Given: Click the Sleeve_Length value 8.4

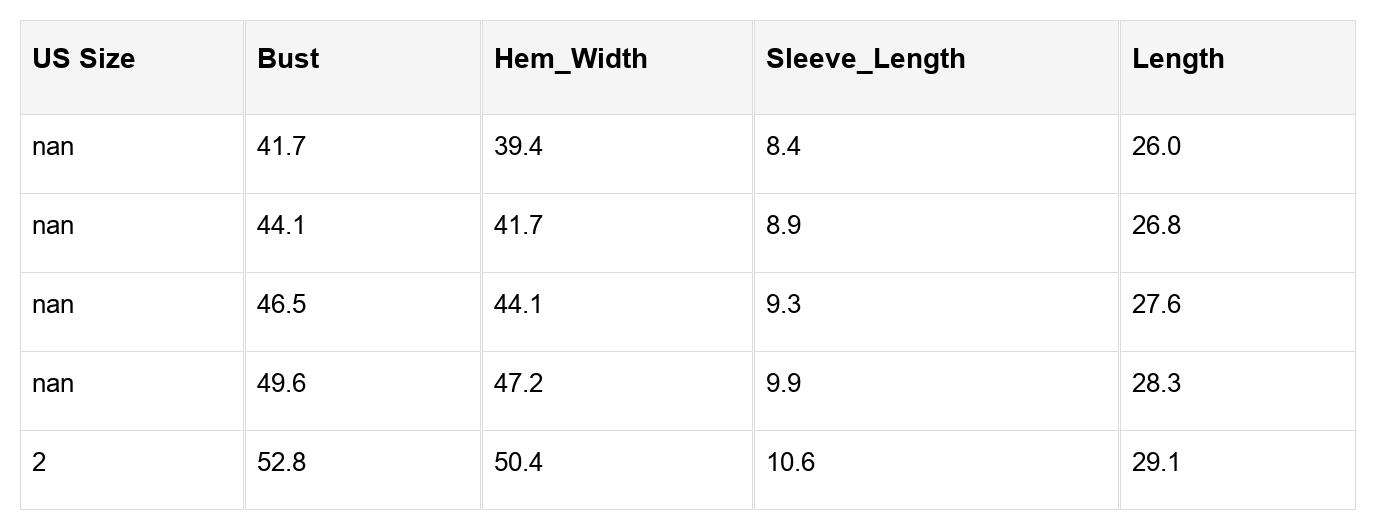Looking at the screenshot, I should 783,147.
